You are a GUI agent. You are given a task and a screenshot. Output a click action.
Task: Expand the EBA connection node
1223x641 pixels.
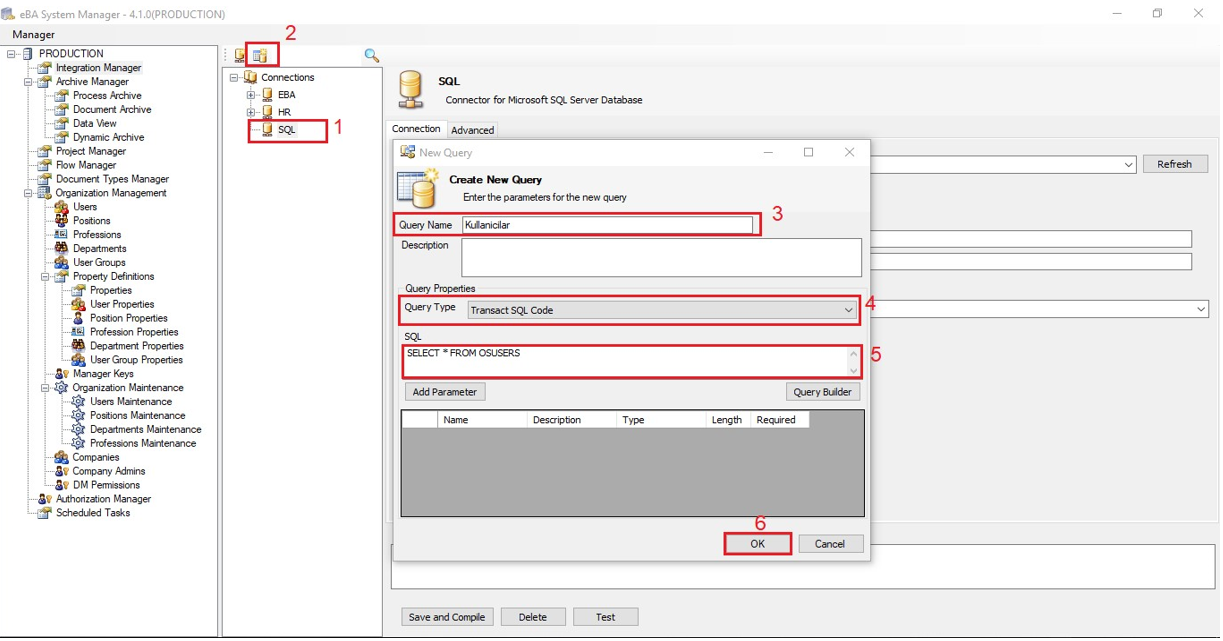(251, 95)
